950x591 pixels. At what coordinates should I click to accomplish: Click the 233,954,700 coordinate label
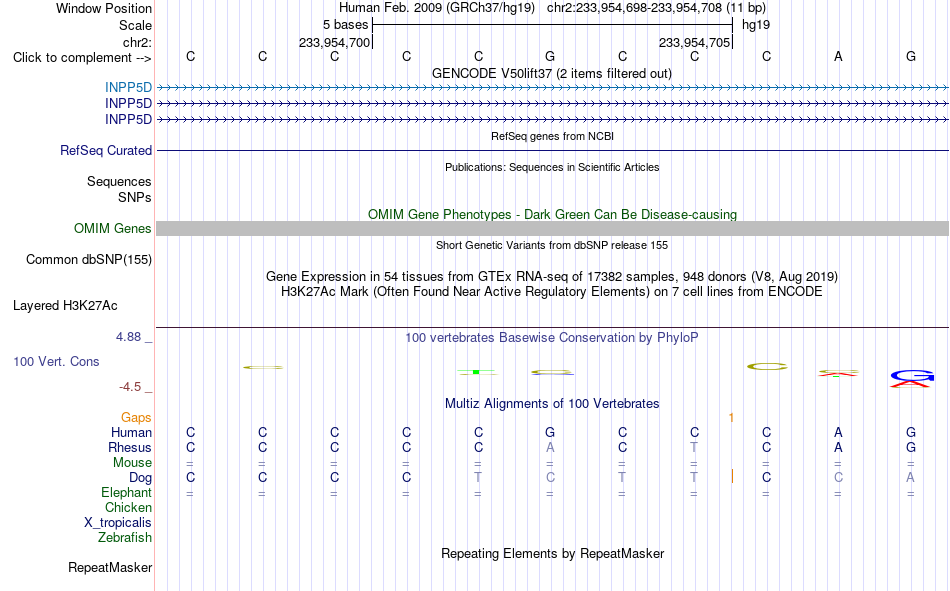[334, 42]
